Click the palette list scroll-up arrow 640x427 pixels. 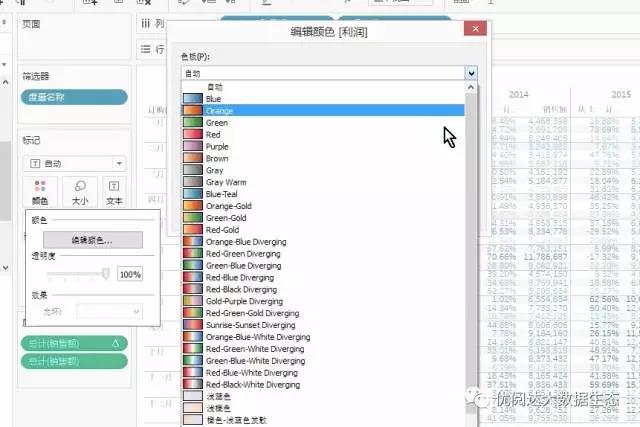[x=471, y=87]
